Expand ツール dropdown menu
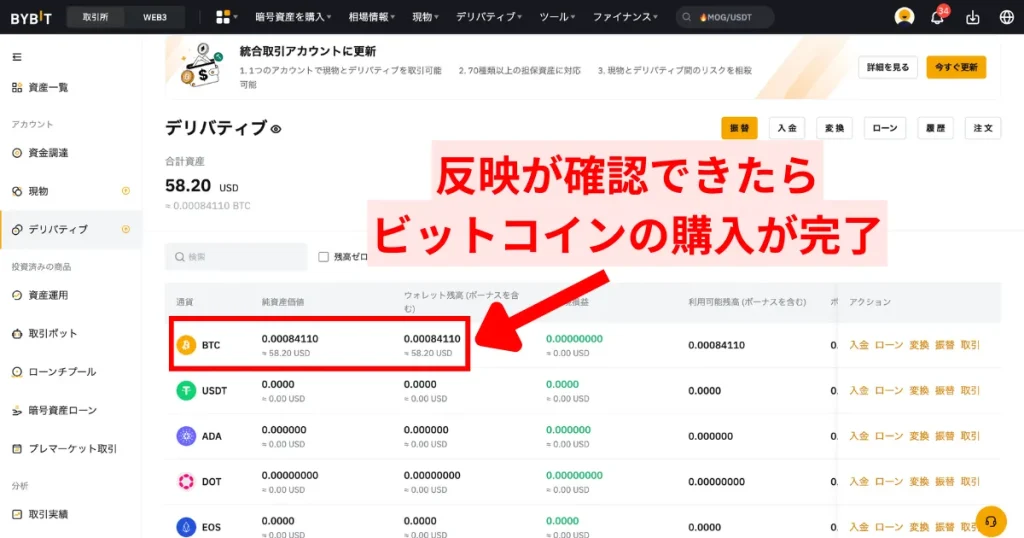The width and height of the screenshot is (1024, 538). pos(557,17)
